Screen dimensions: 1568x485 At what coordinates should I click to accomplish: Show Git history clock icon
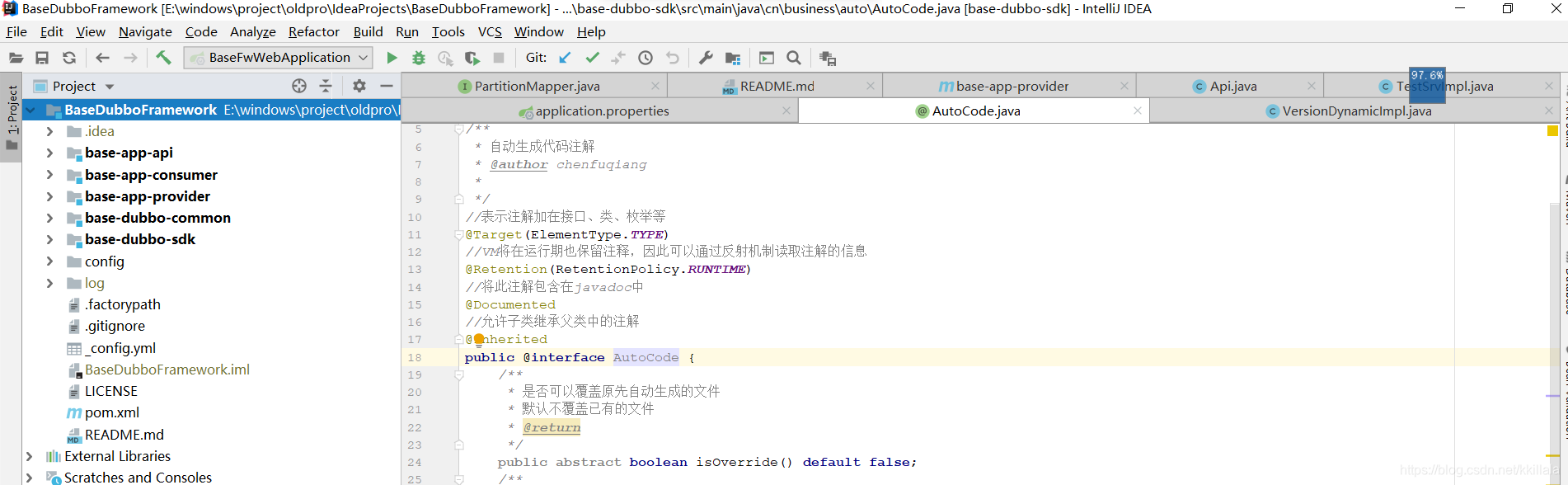646,58
